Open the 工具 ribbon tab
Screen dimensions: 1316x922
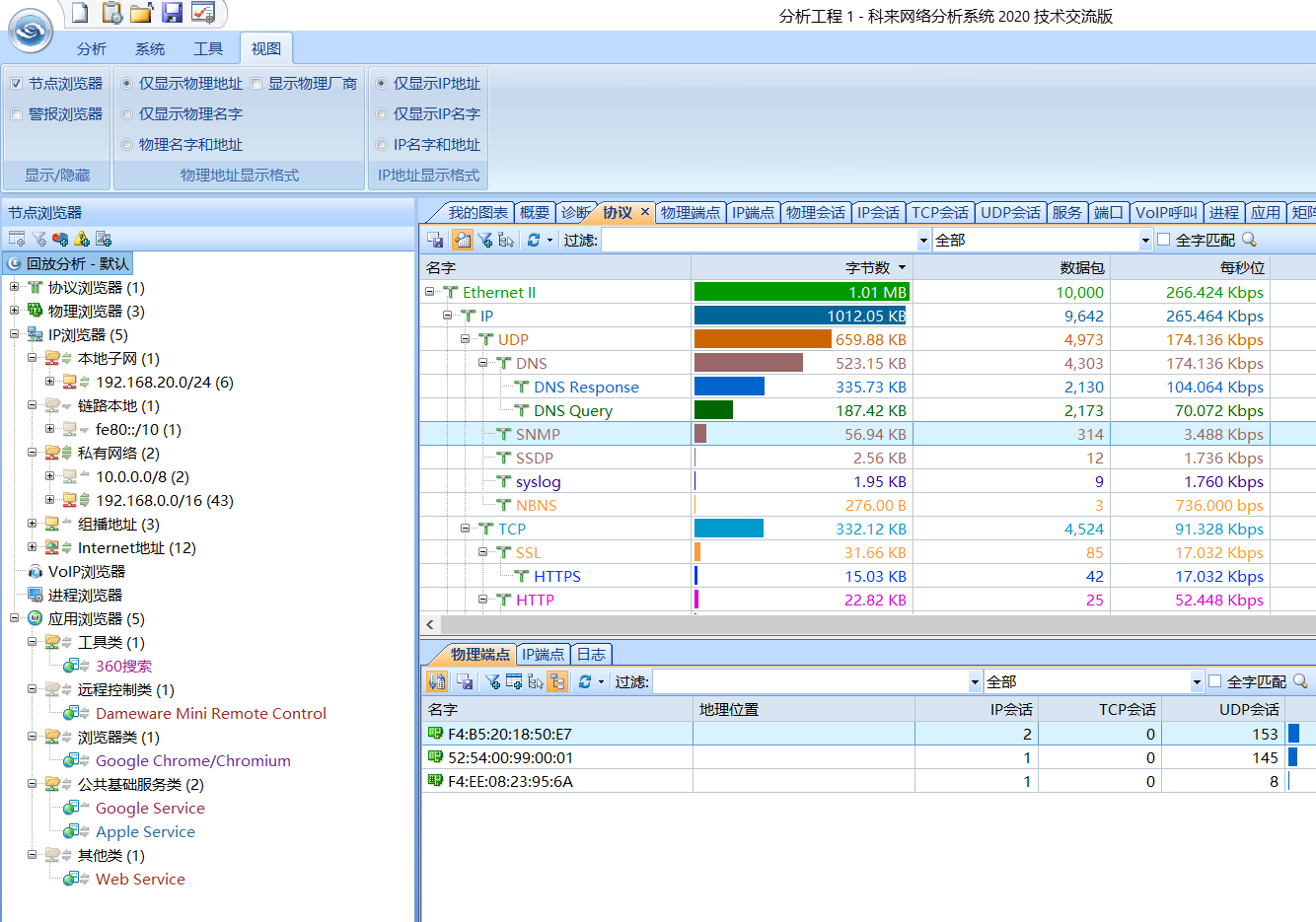(x=208, y=48)
